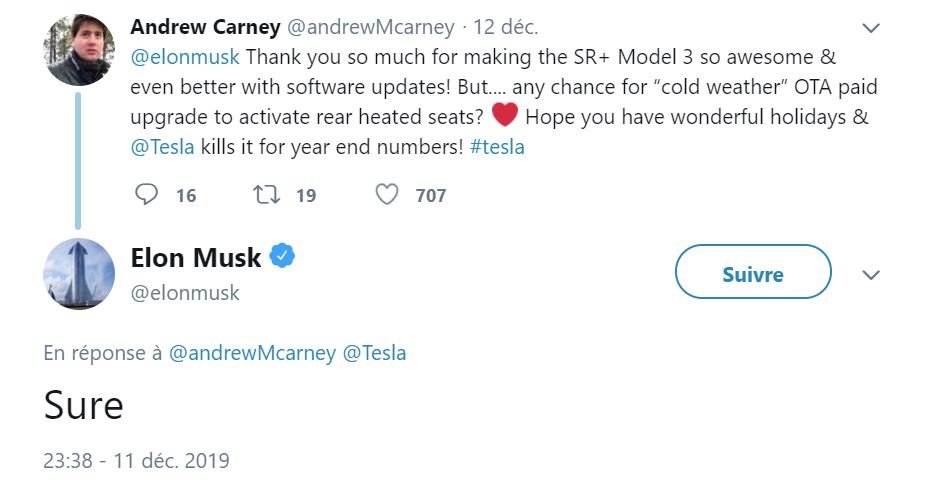The height and width of the screenshot is (492, 936).
Task: Follow the @Tesla mention in tweet text
Action: click(162, 147)
